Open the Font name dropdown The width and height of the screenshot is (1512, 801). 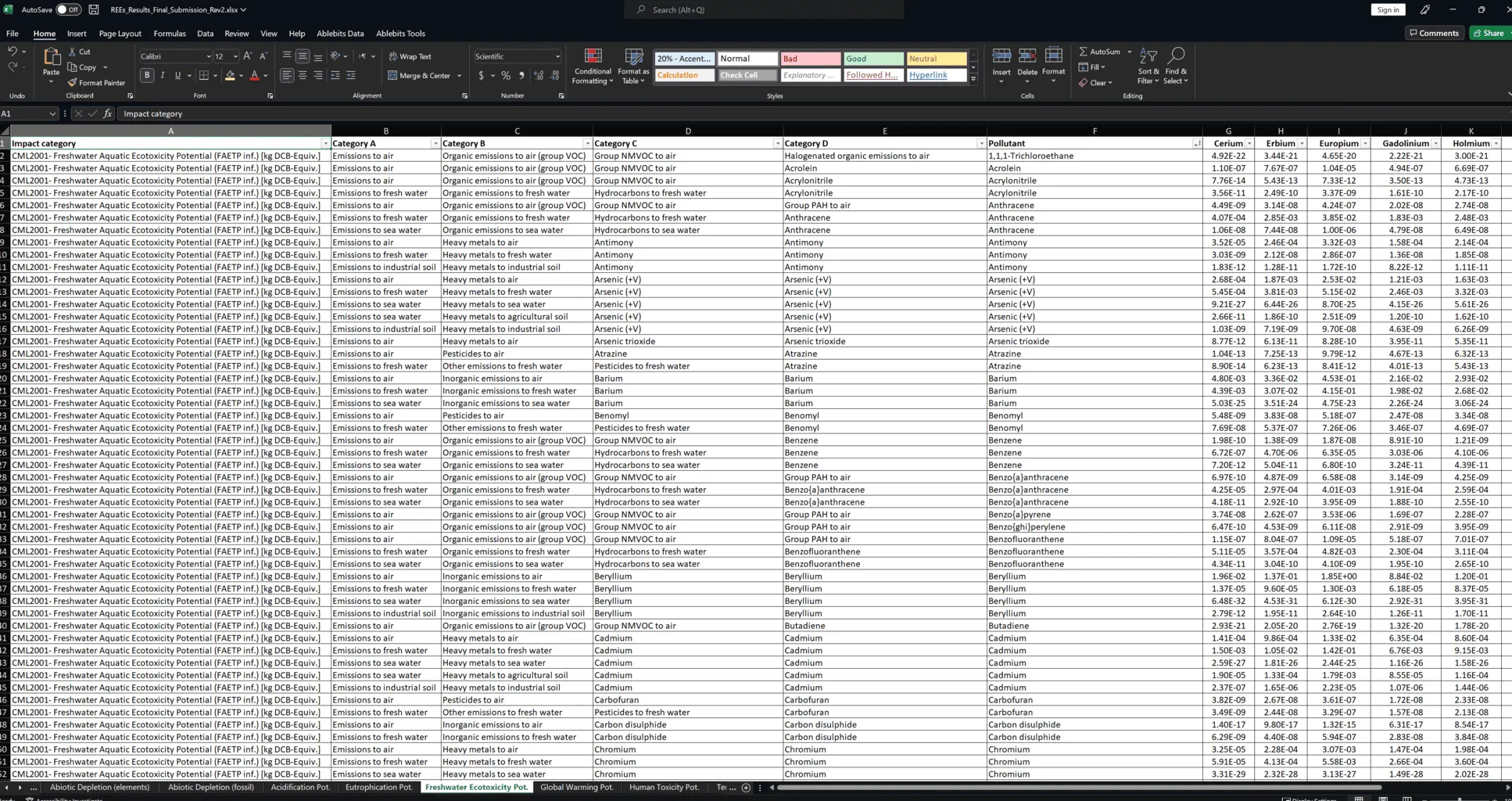(208, 56)
